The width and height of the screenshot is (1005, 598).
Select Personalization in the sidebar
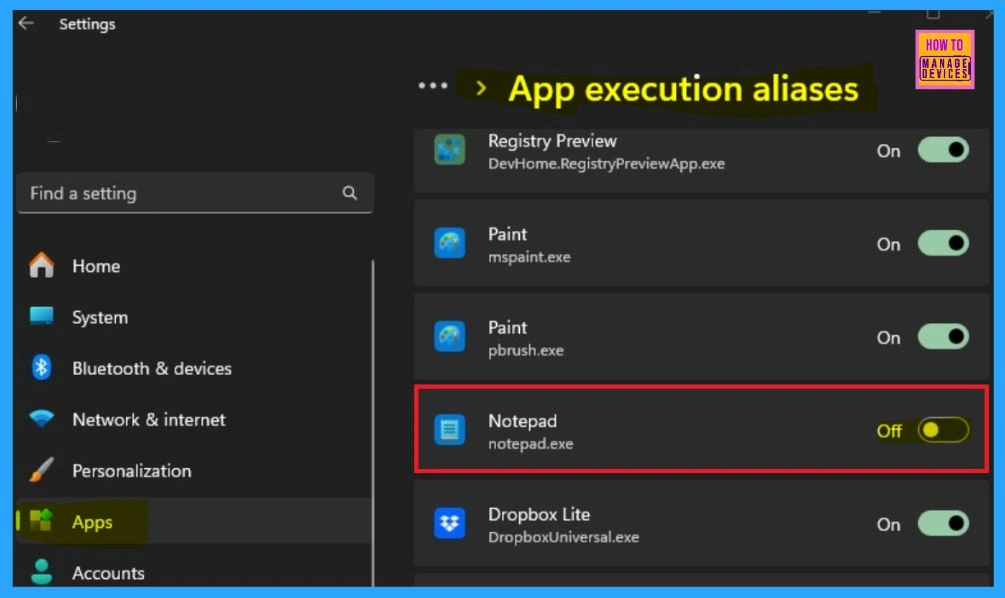point(192,470)
